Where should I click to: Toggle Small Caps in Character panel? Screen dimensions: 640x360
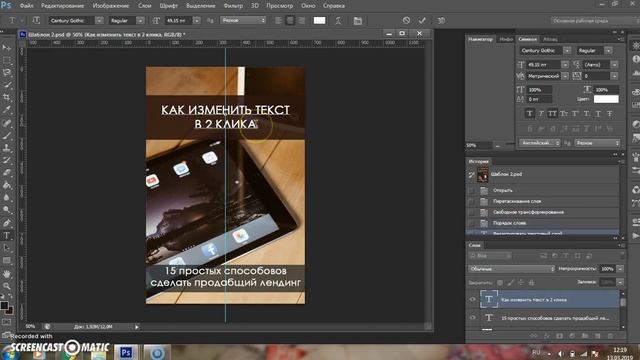[564, 113]
